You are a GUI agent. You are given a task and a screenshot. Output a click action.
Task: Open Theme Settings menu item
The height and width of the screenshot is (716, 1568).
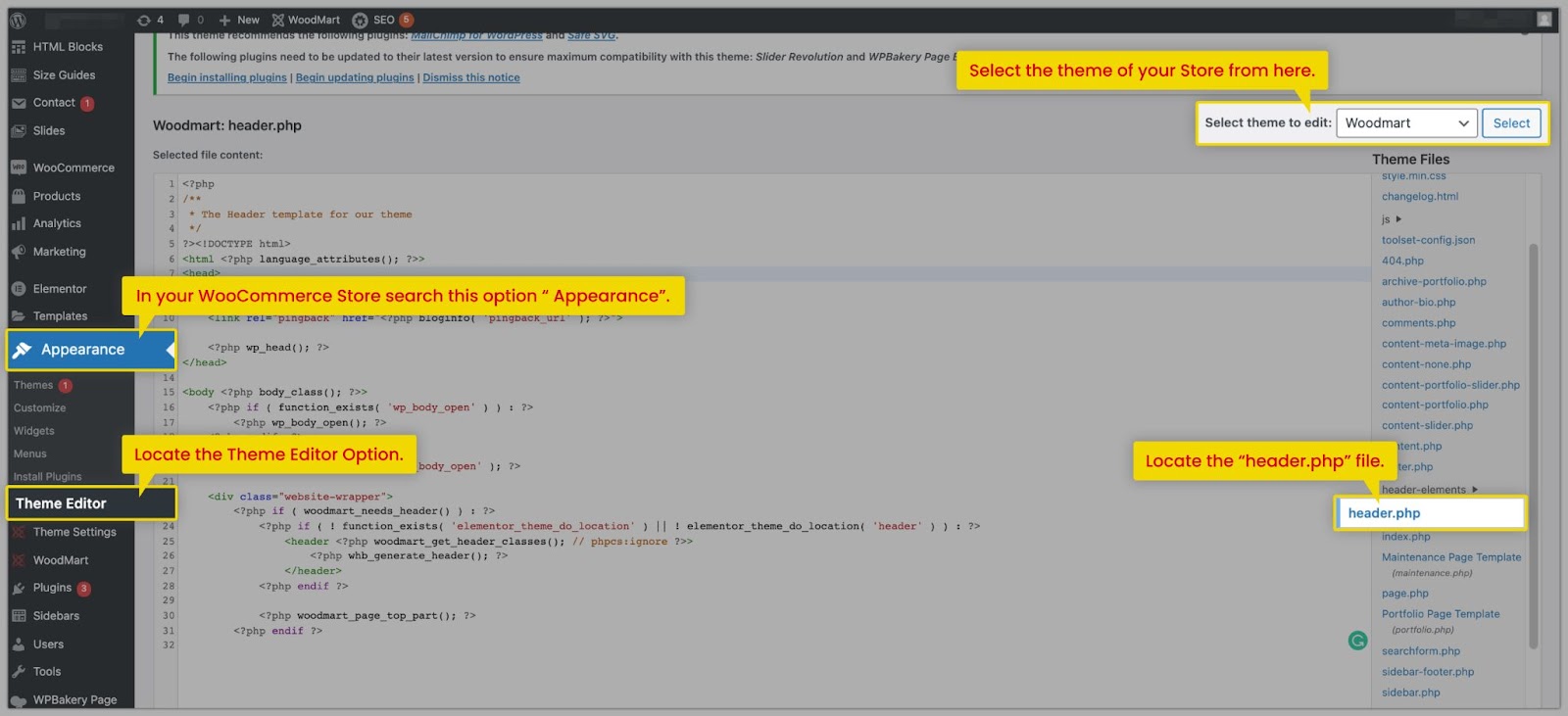pyautogui.click(x=74, y=532)
